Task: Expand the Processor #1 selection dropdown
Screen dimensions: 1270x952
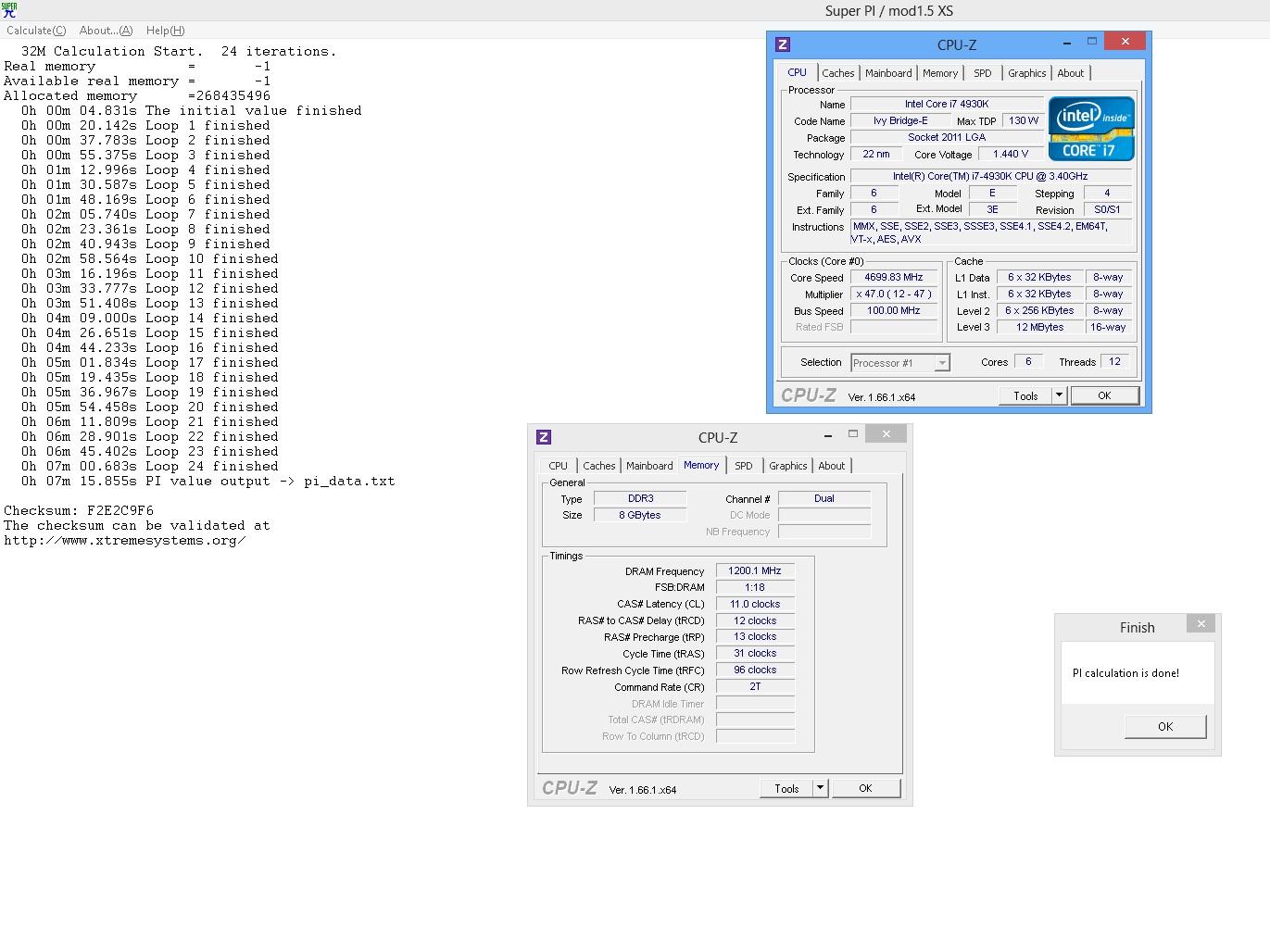Action: [942, 363]
